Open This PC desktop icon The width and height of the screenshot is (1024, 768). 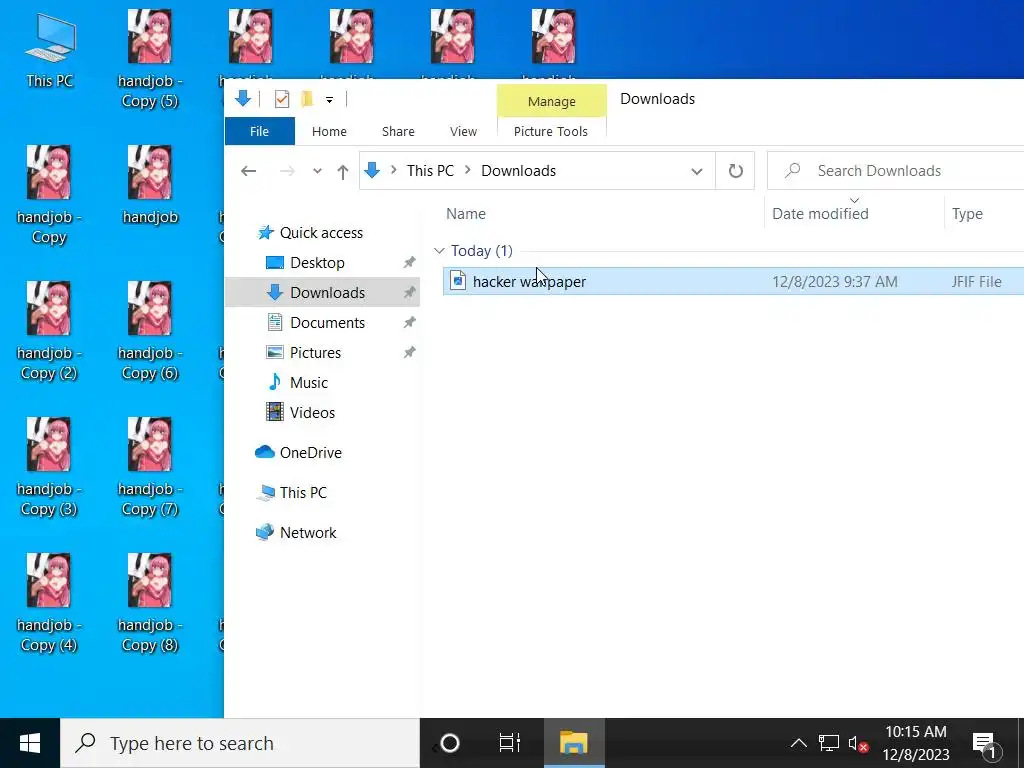[x=50, y=51]
